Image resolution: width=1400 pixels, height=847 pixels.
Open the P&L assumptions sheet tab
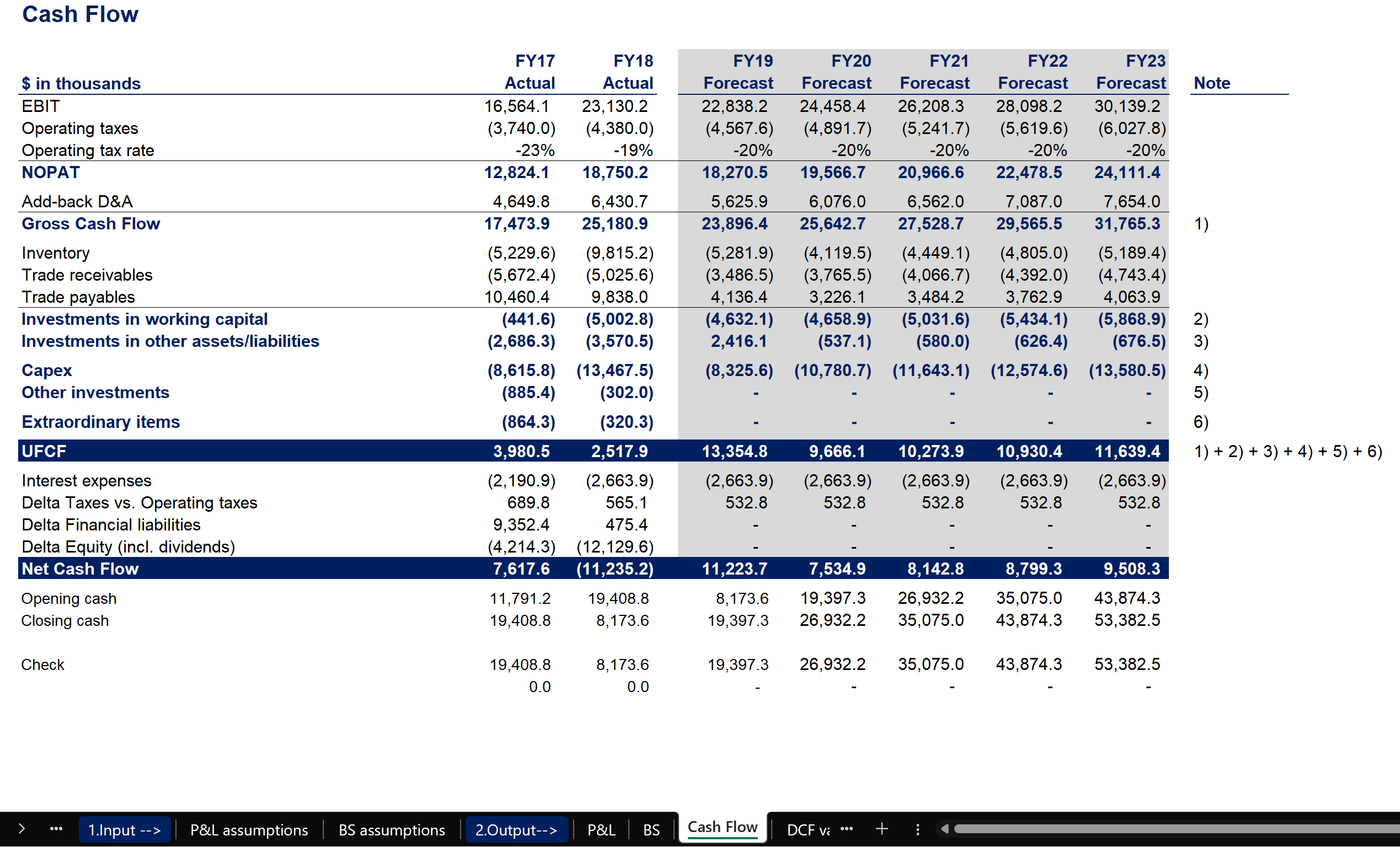pyautogui.click(x=249, y=830)
